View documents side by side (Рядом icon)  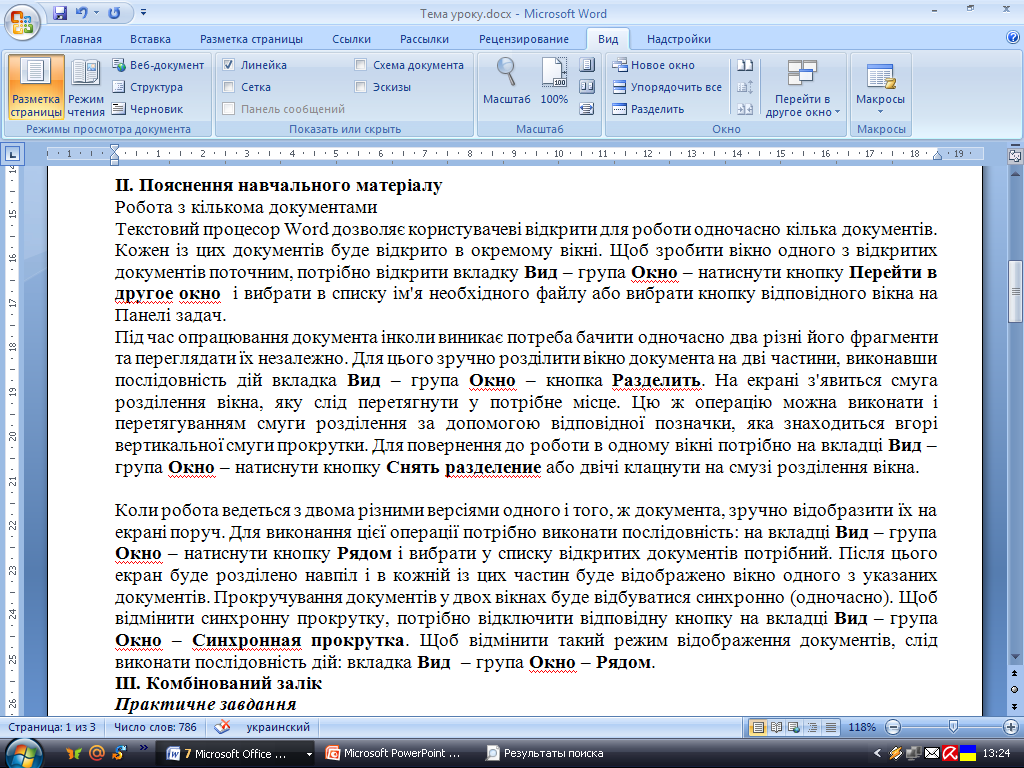(x=744, y=65)
